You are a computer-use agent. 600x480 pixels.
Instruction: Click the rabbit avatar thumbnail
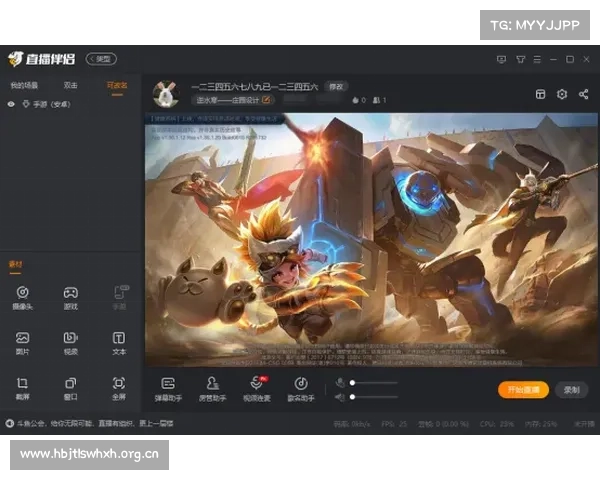point(166,94)
